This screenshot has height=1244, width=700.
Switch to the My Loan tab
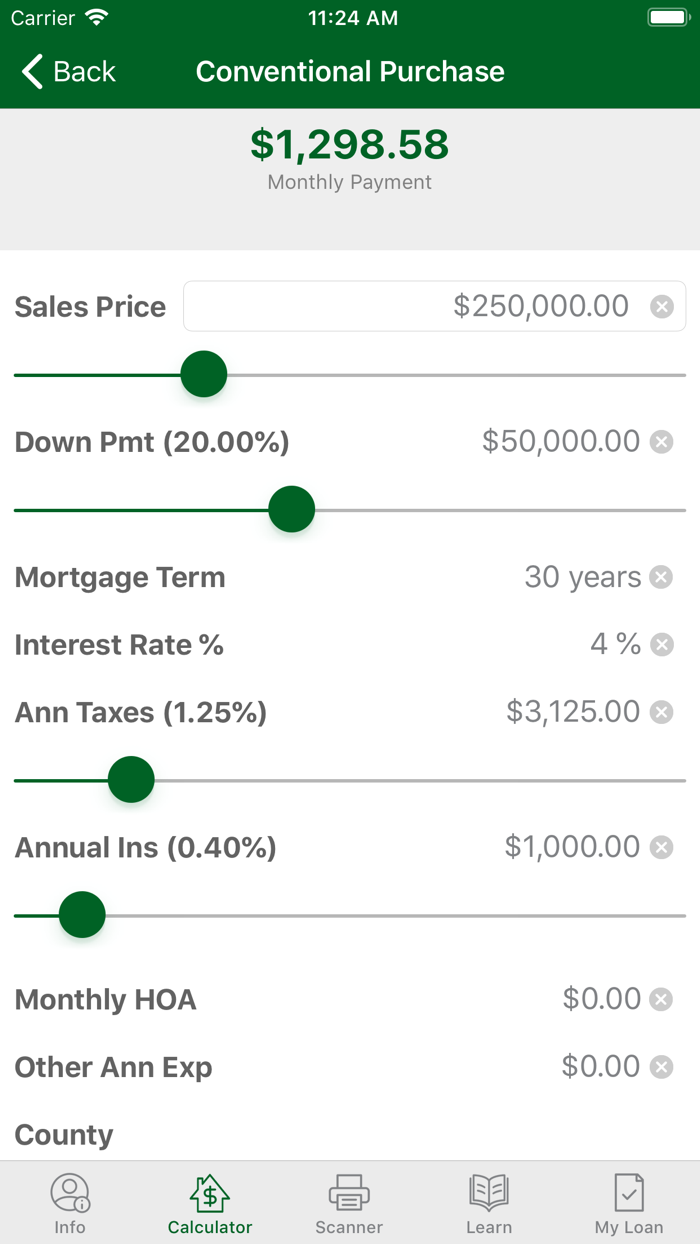pyautogui.click(x=628, y=1202)
